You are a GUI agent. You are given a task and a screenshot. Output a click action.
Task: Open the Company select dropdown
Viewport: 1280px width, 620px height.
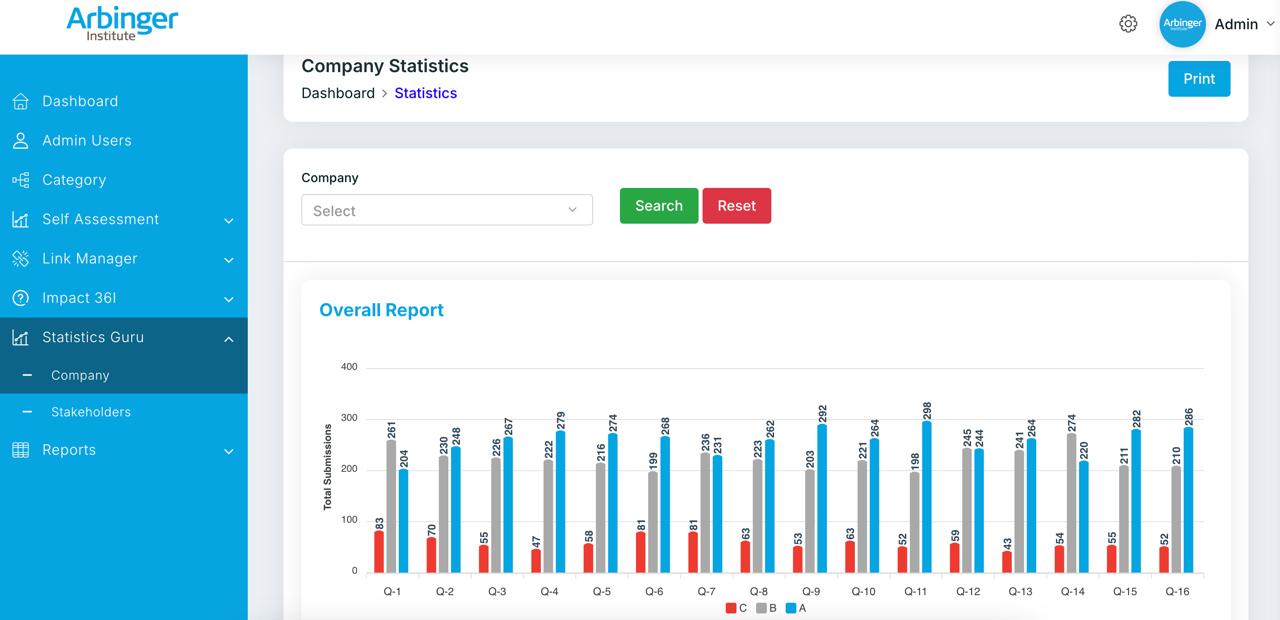tap(446, 210)
